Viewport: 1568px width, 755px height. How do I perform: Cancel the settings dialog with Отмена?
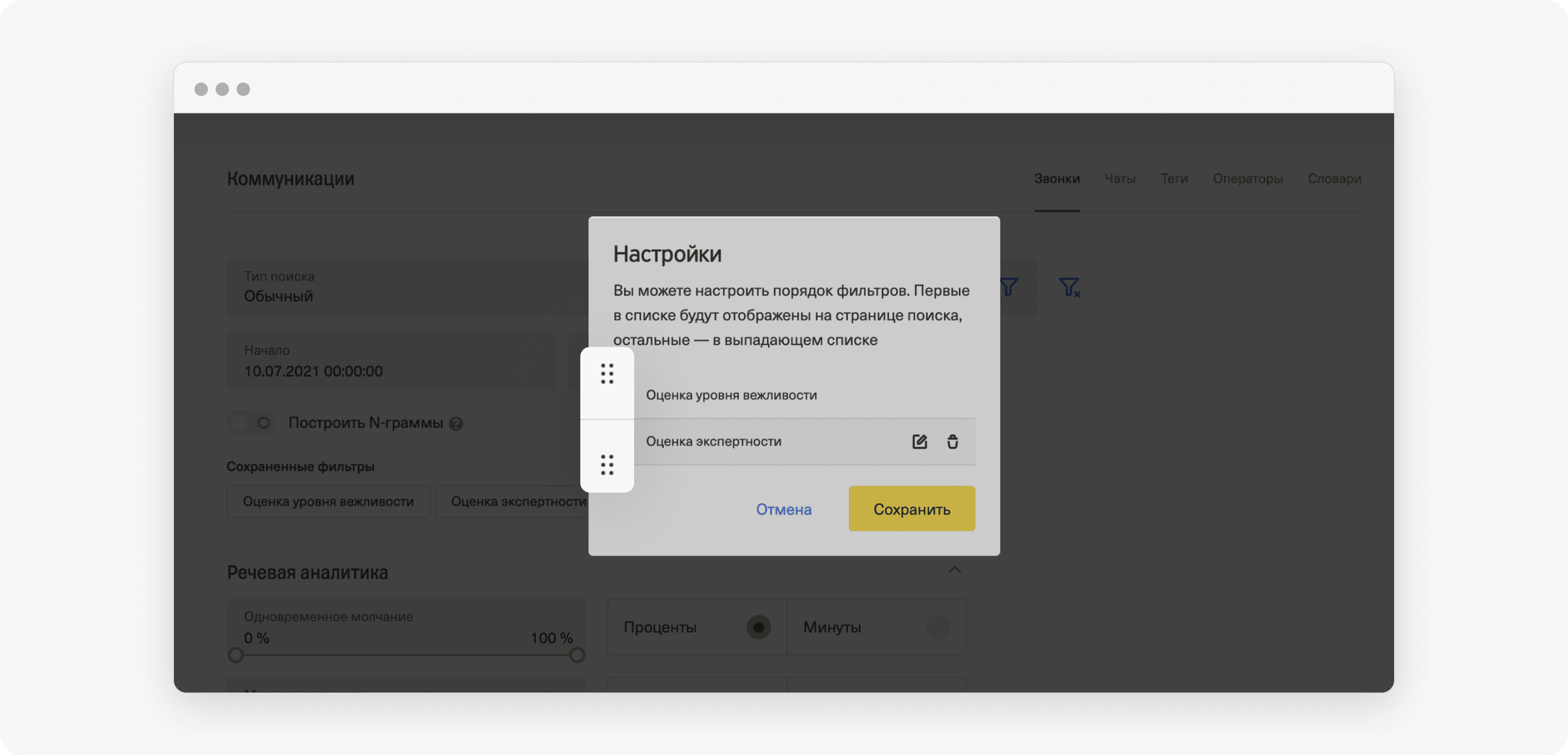click(x=784, y=509)
